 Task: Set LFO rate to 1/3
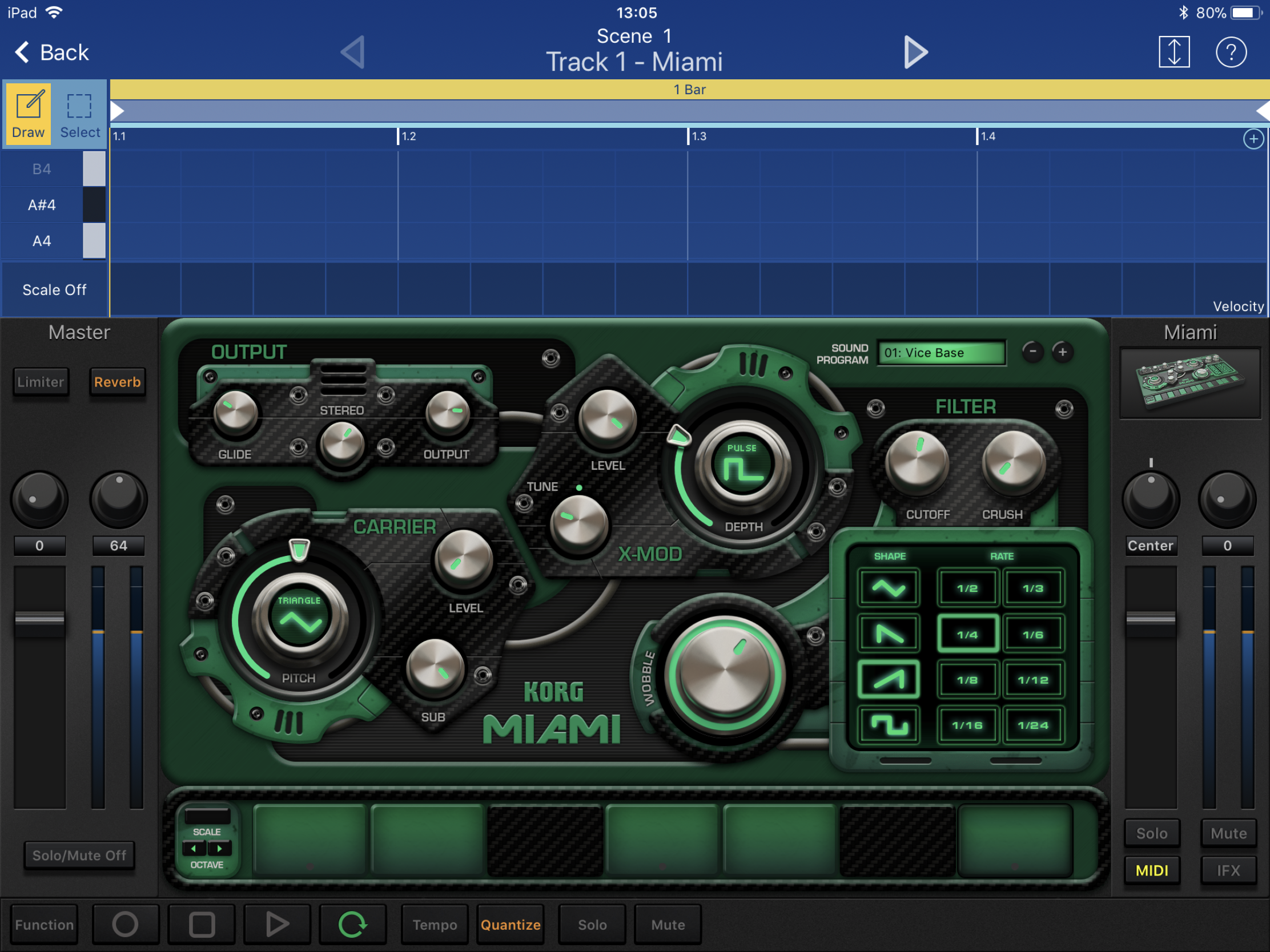tap(1034, 588)
